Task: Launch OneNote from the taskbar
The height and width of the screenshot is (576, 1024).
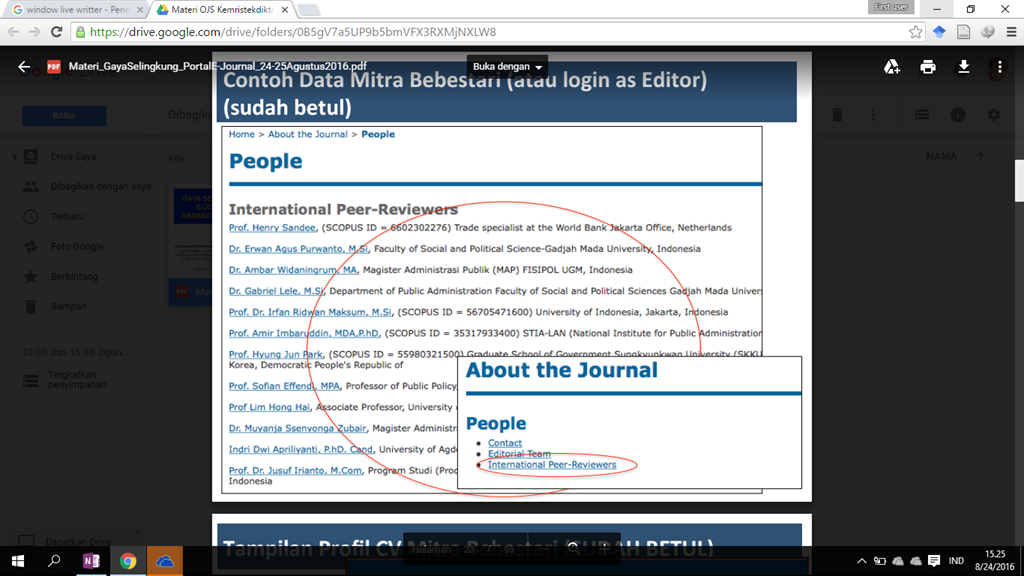Action: (x=91, y=561)
